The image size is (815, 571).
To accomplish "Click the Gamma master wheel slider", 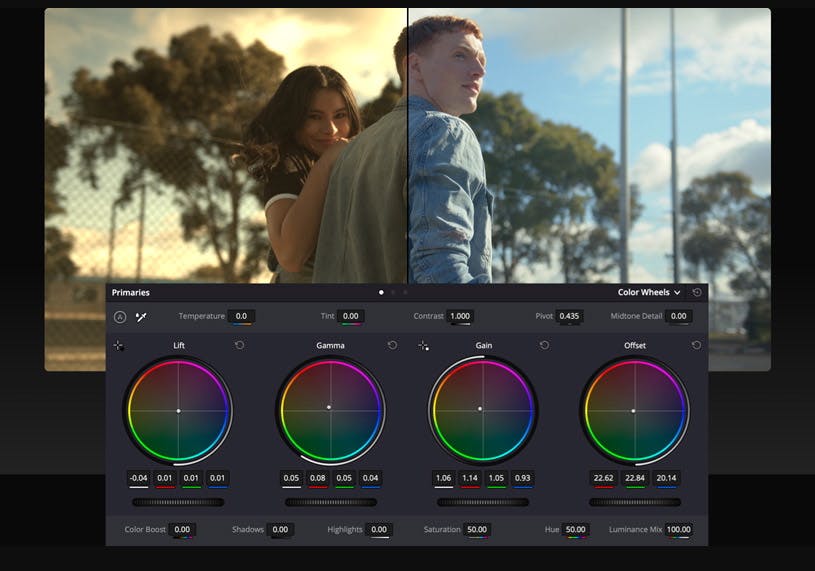I will click(x=330, y=502).
